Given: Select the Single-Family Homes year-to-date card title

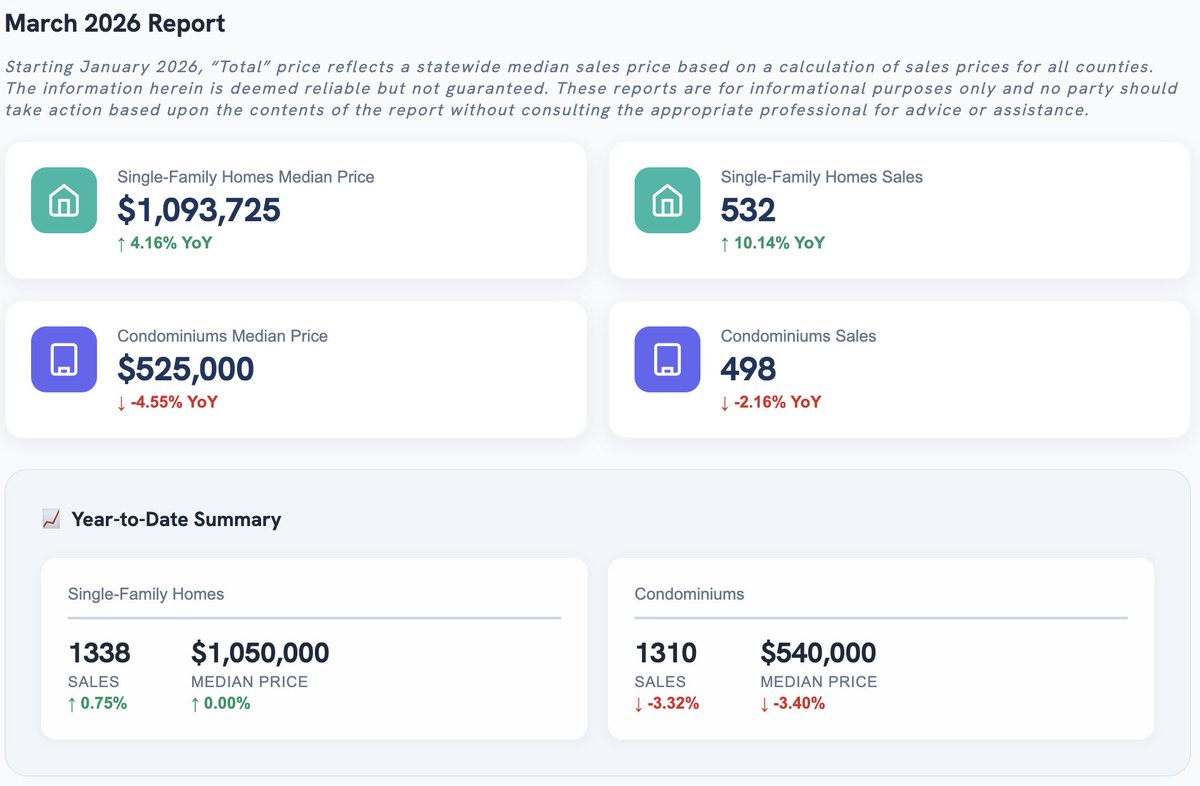Looking at the screenshot, I should [x=146, y=594].
